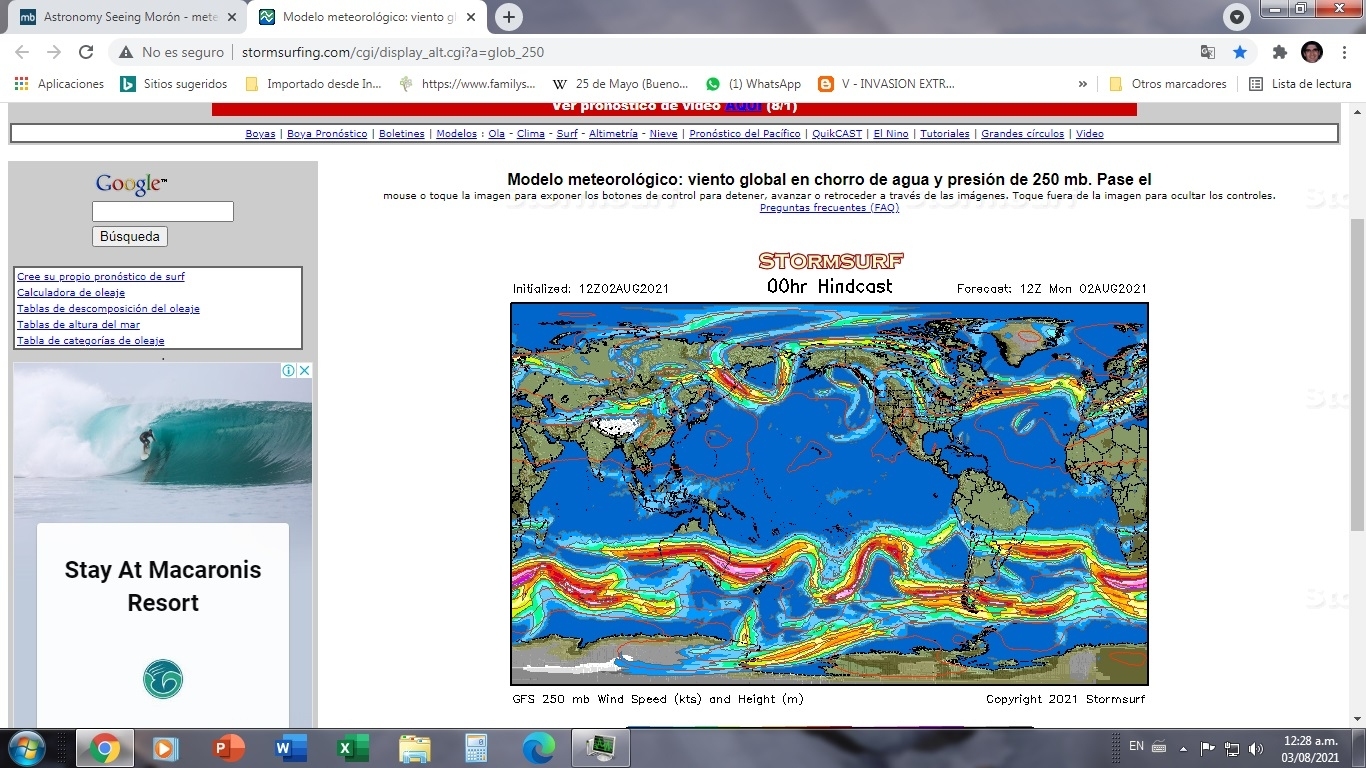Open the familys... bookmark
The width and height of the screenshot is (1366, 768).
(467, 84)
